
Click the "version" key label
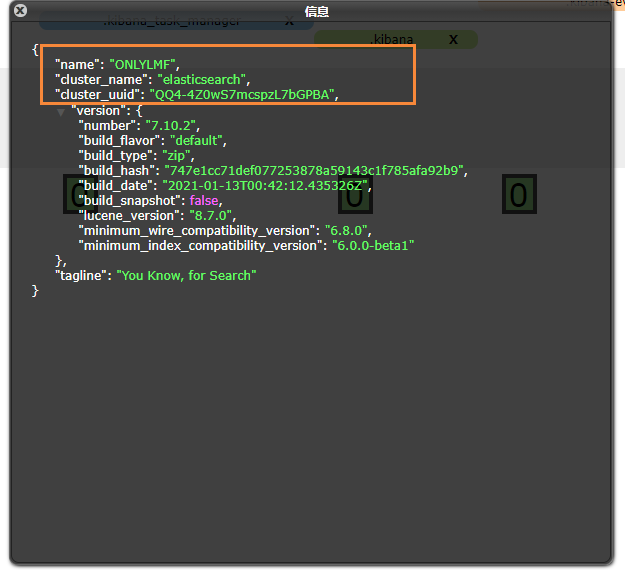[x=98, y=111]
